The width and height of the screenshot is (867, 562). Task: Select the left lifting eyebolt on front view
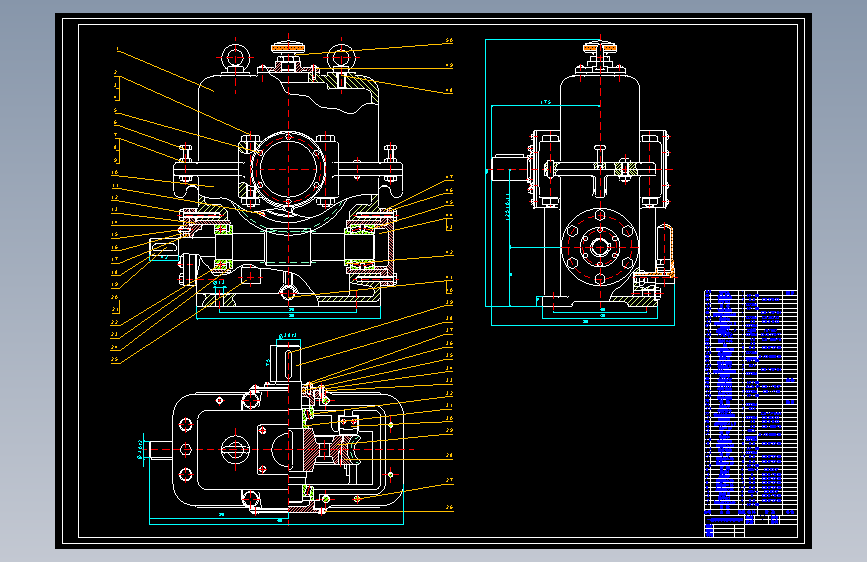pyautogui.click(x=236, y=58)
